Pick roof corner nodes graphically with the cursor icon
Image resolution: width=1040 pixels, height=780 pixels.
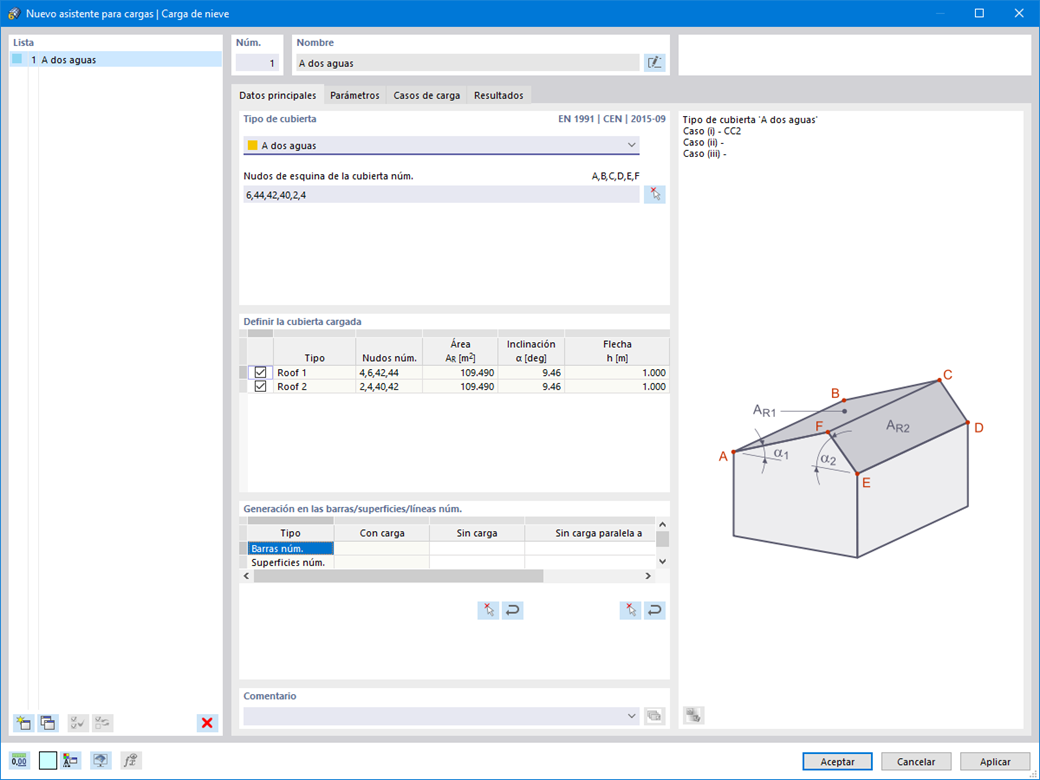click(x=655, y=194)
